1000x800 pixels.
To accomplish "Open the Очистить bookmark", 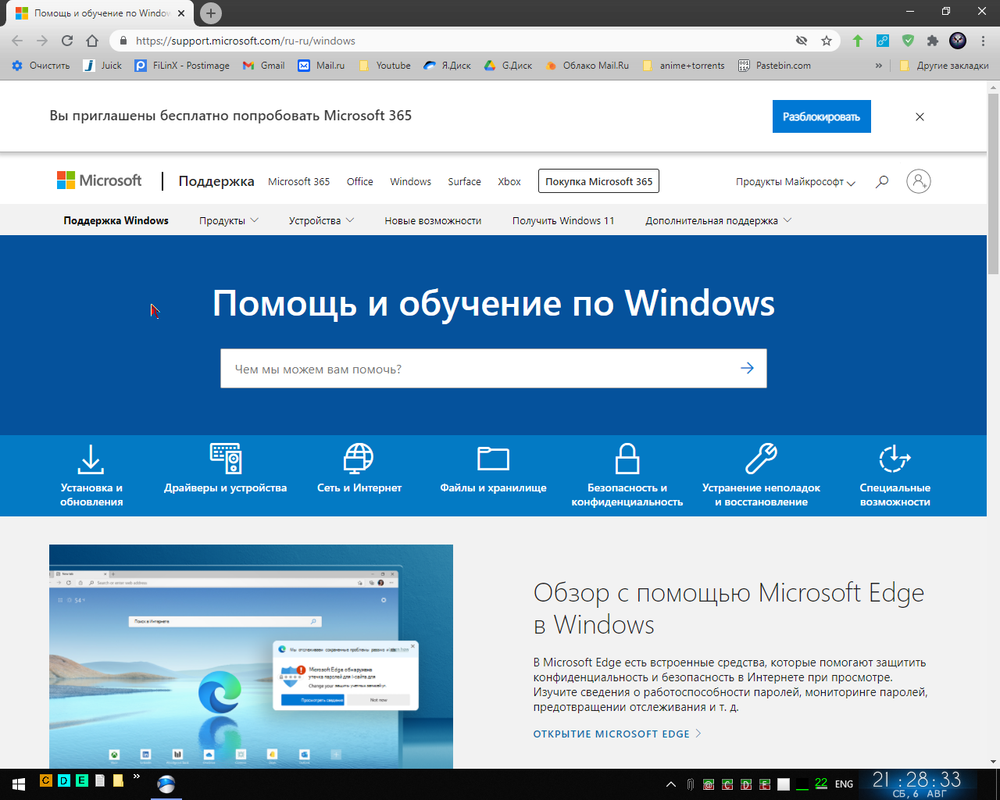I will click(x=41, y=66).
